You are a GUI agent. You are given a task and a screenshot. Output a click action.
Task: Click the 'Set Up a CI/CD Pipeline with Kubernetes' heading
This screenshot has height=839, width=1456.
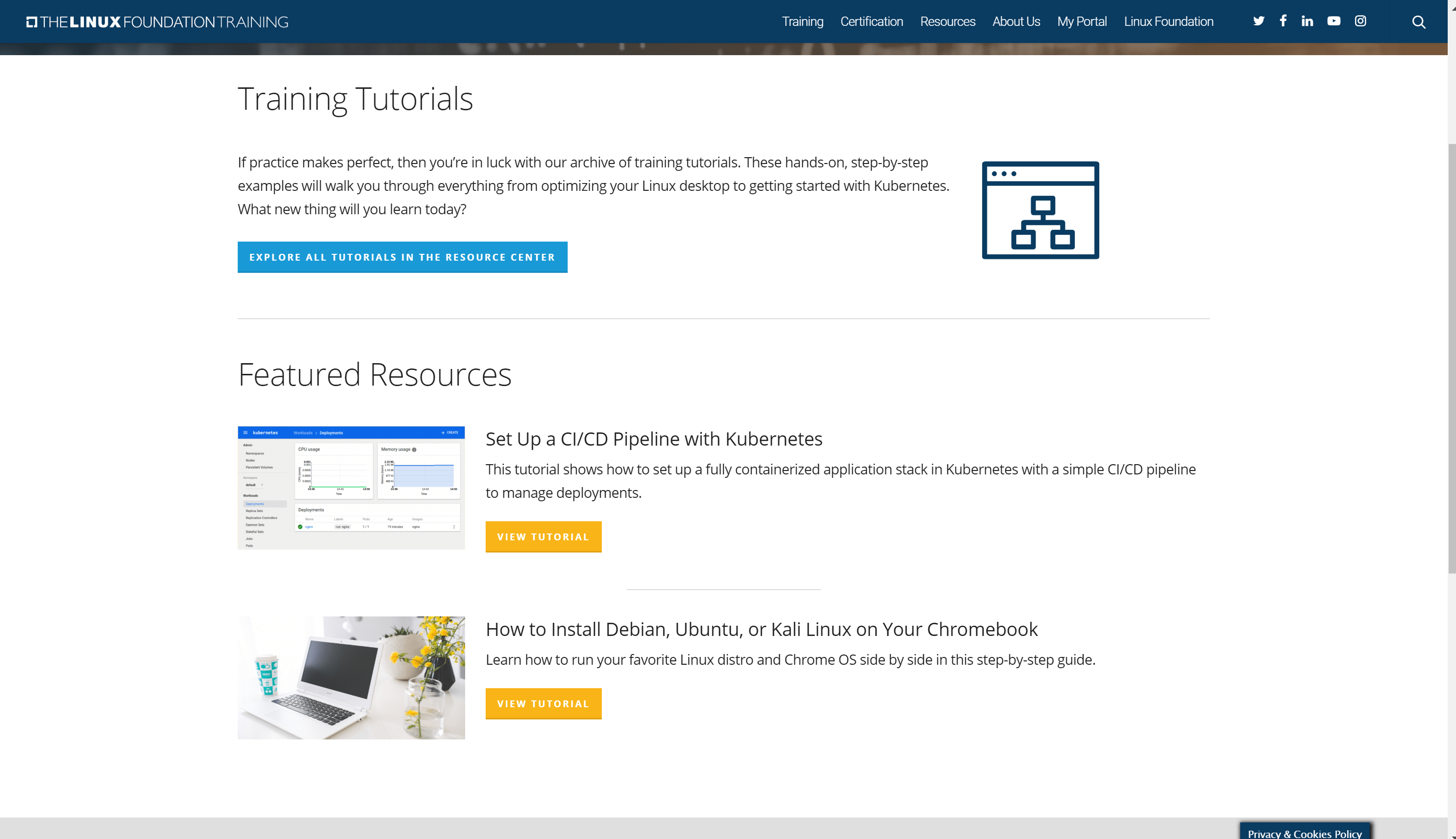[x=654, y=439]
